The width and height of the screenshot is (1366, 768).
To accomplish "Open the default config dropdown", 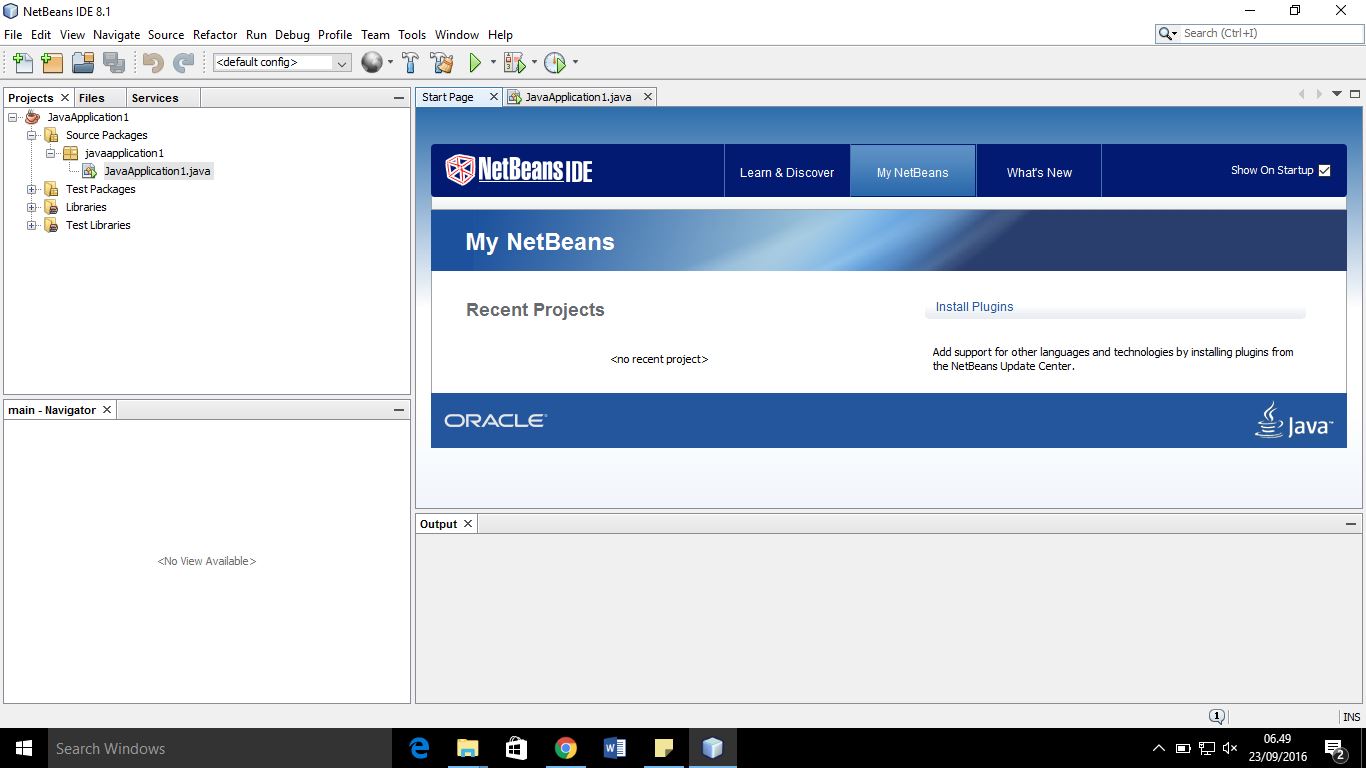I will [341, 62].
